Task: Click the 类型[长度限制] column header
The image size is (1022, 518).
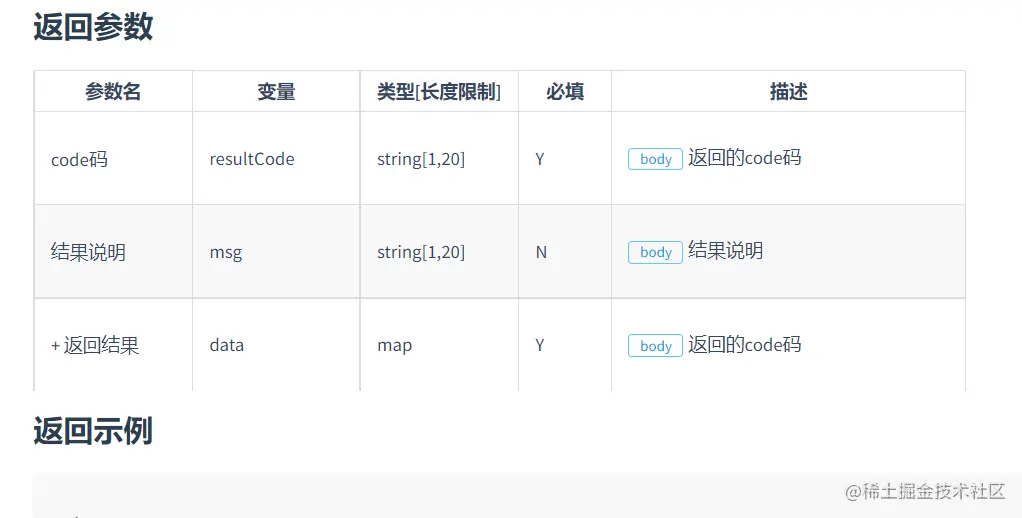Action: click(x=439, y=92)
